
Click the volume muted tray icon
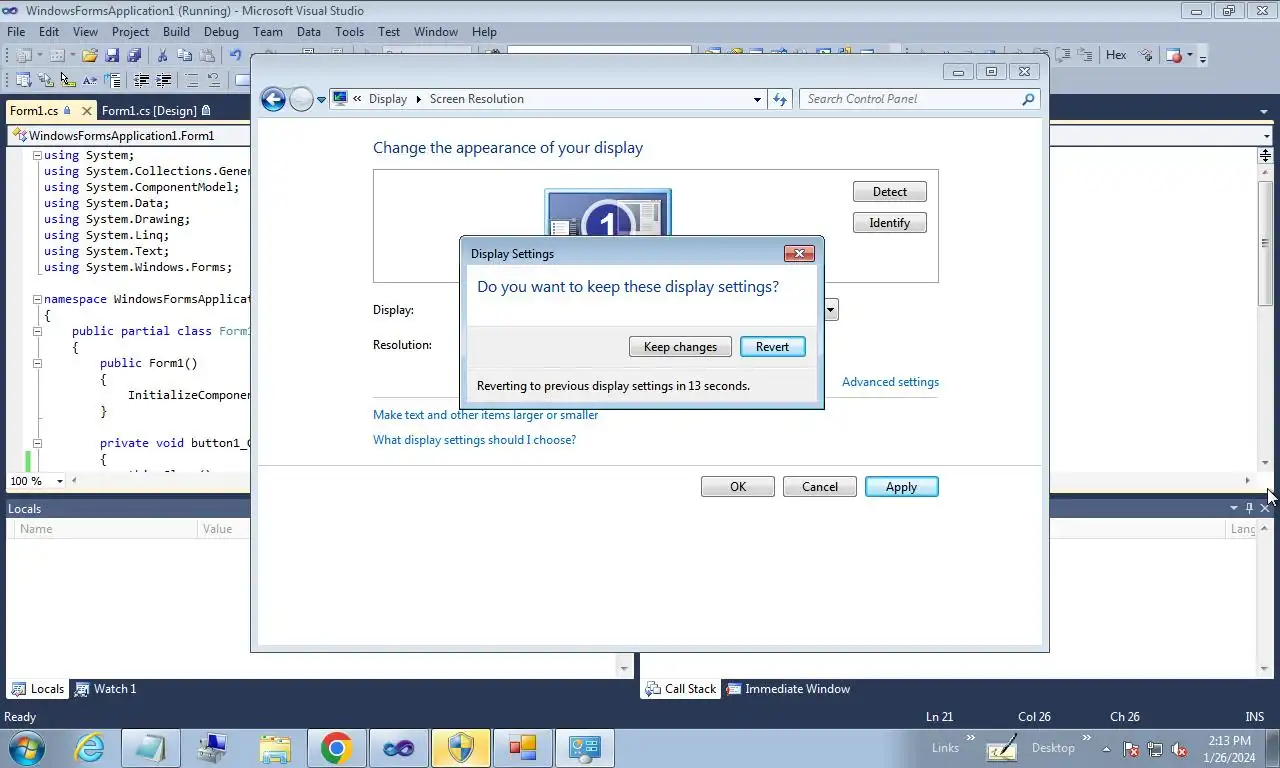[1179, 749]
